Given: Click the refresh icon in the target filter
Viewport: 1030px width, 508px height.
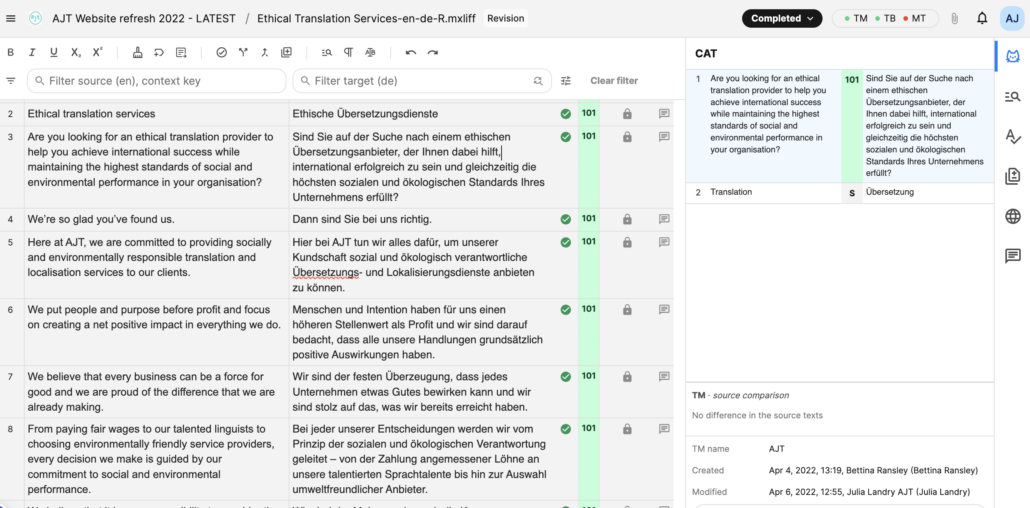Looking at the screenshot, I should [538, 81].
